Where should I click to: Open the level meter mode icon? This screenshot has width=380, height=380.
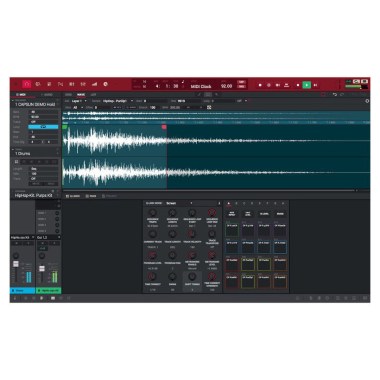(94, 84)
